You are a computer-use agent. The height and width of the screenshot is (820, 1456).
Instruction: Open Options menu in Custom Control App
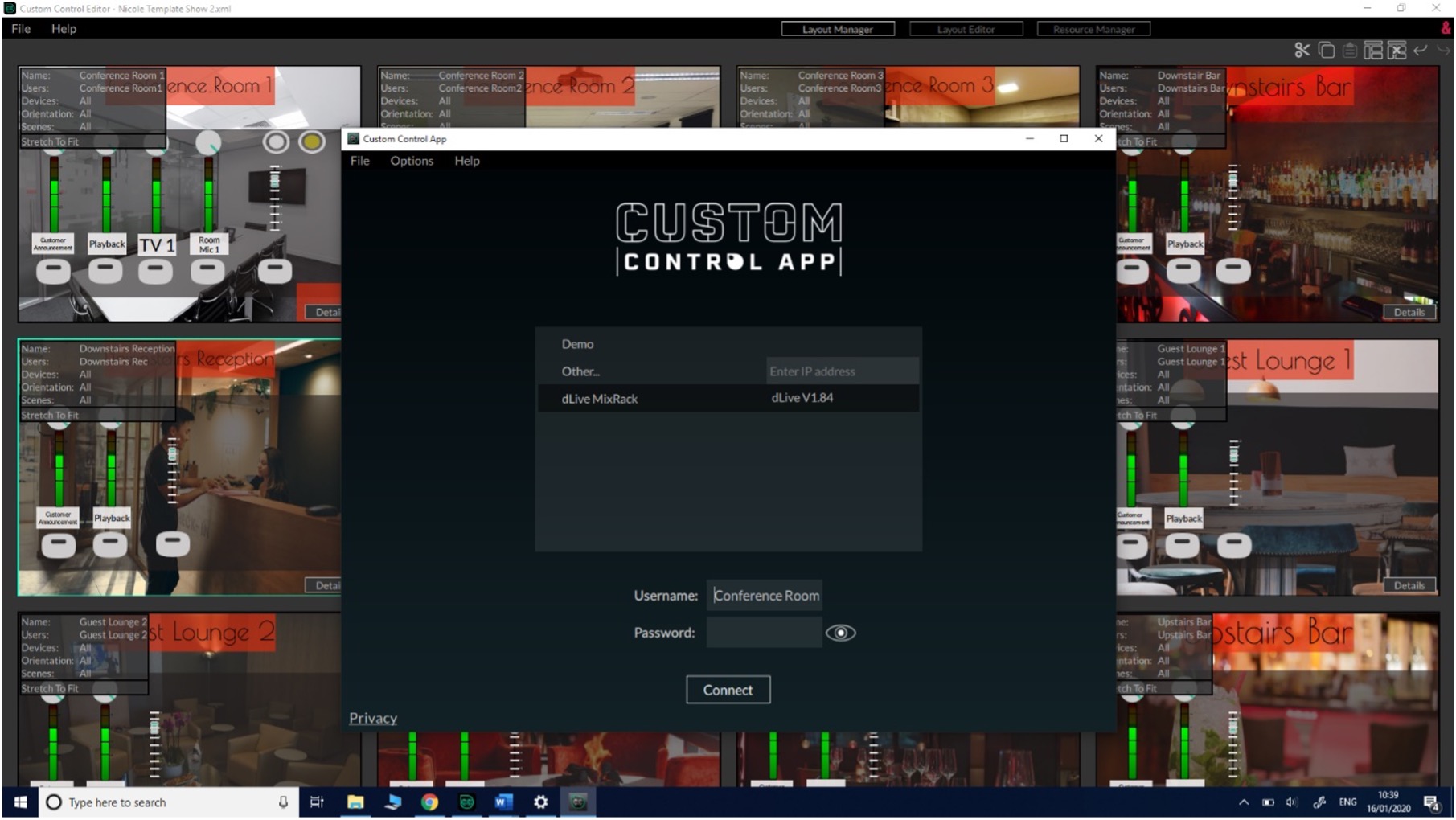412,161
